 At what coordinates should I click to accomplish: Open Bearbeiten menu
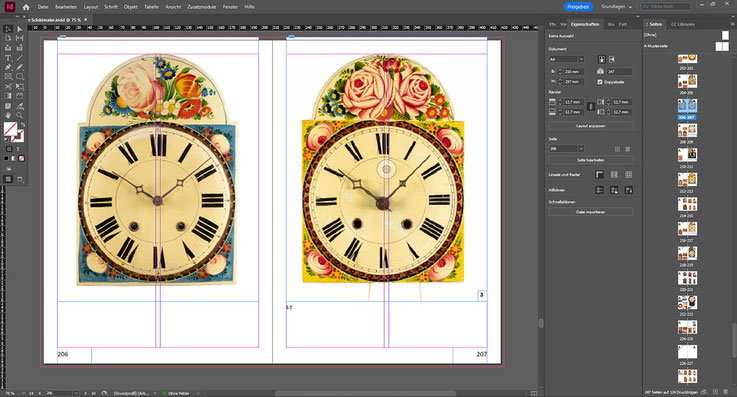click(66, 7)
